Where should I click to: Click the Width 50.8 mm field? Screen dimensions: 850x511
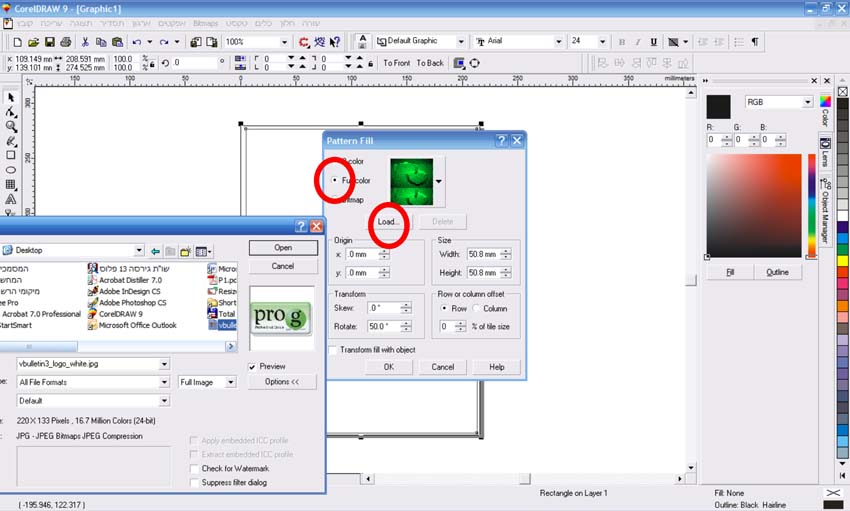[483, 254]
